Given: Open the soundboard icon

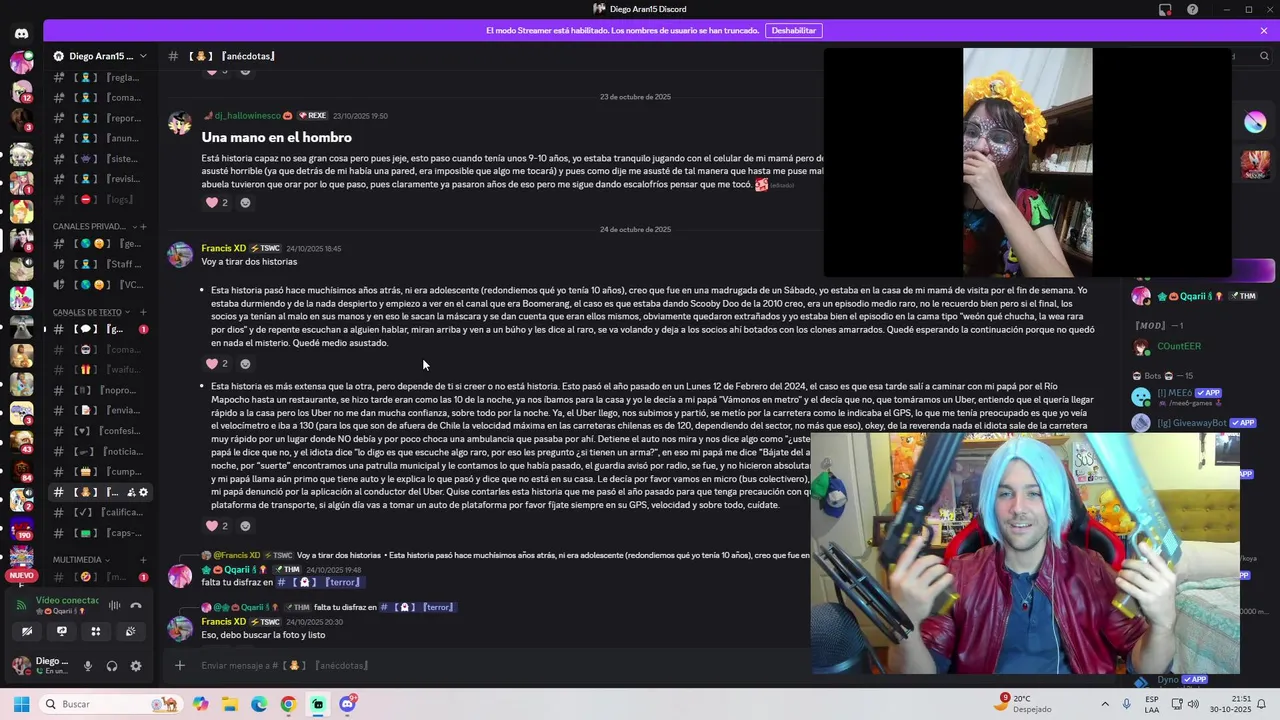Looking at the screenshot, I should pos(130,631).
